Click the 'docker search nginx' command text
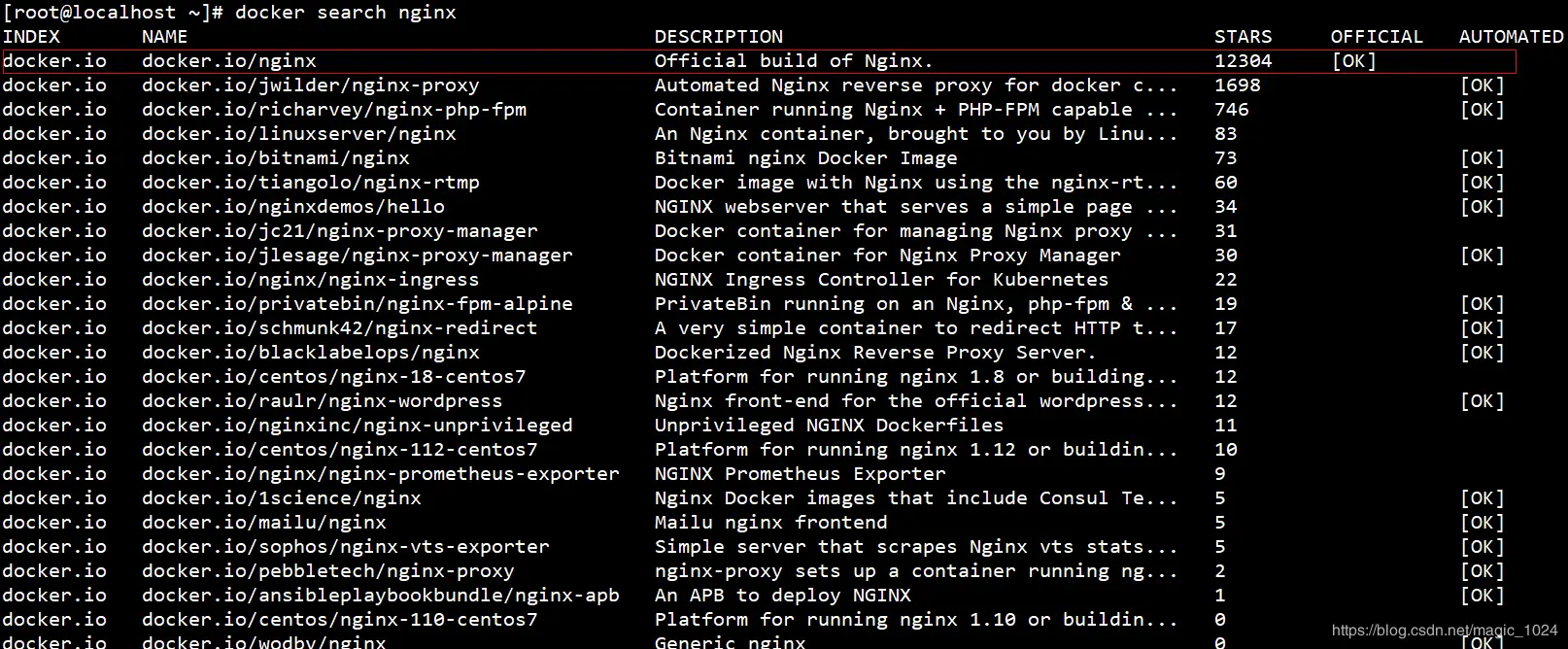Viewport: 1568px width, 649px height. [x=345, y=13]
